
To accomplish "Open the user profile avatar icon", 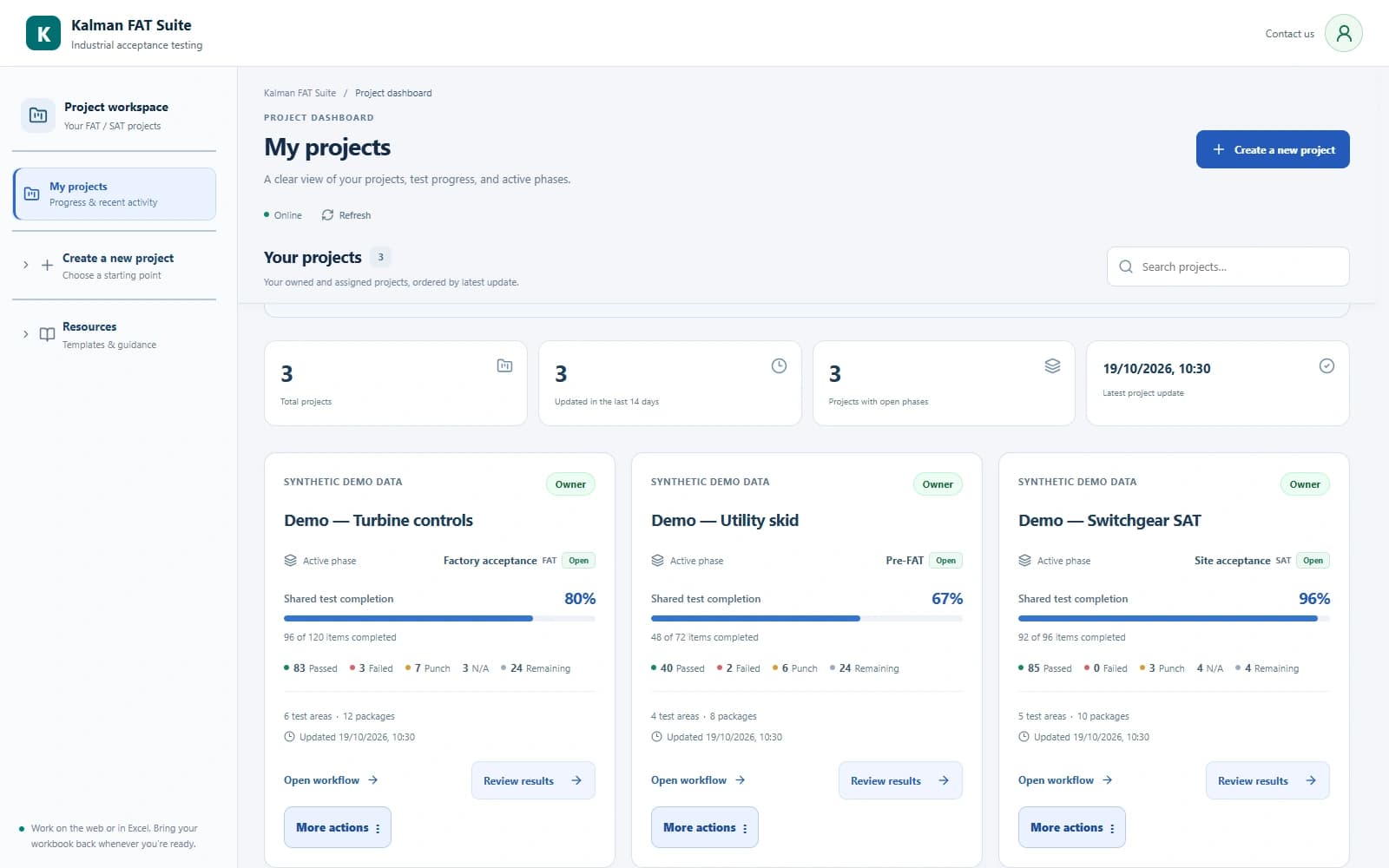I will pyautogui.click(x=1344, y=33).
